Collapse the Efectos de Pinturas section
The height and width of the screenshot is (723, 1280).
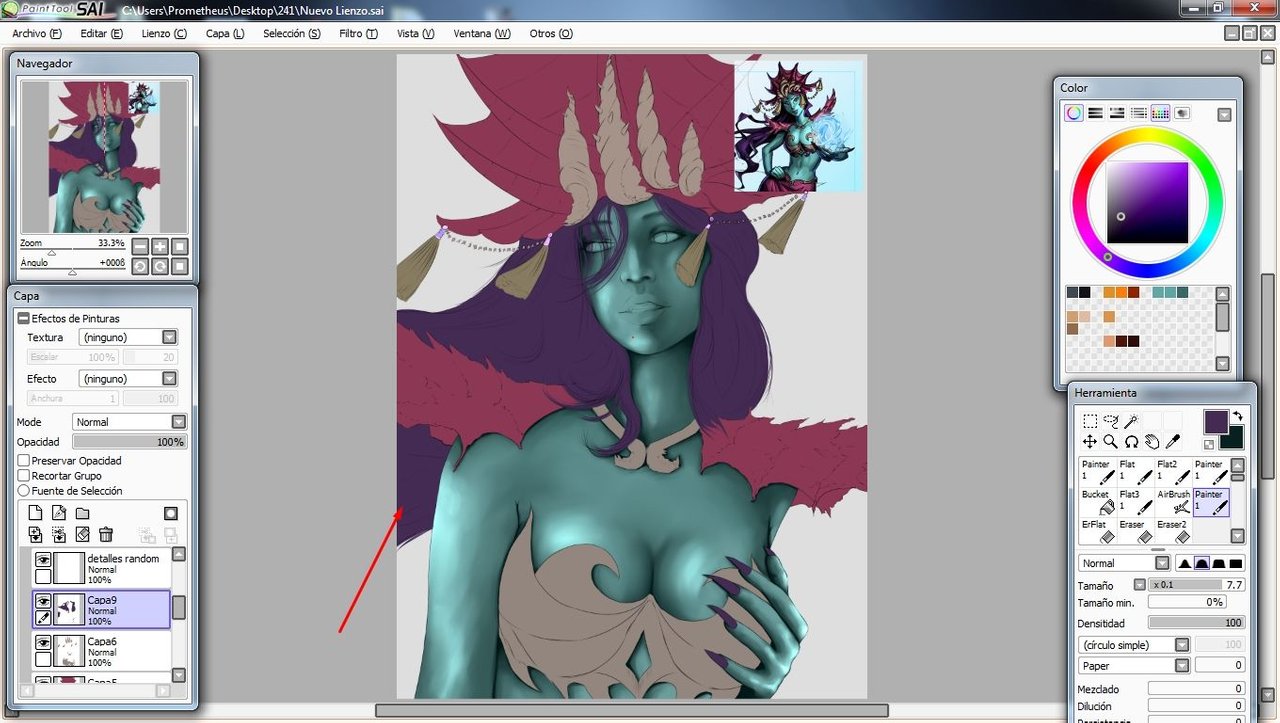tap(23, 318)
